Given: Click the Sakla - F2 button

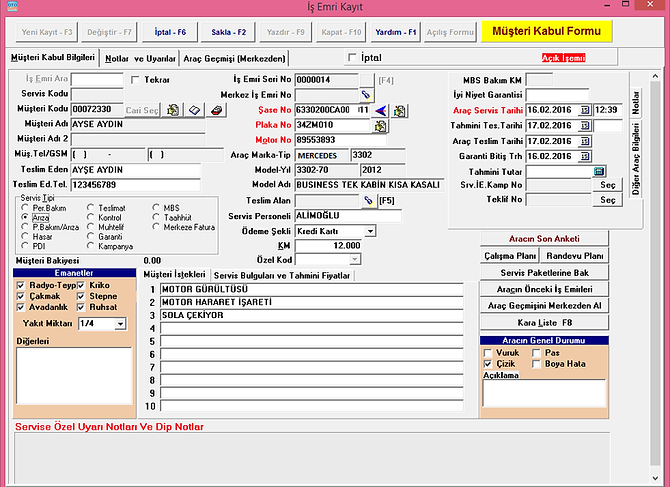Looking at the screenshot, I should tap(229, 32).
